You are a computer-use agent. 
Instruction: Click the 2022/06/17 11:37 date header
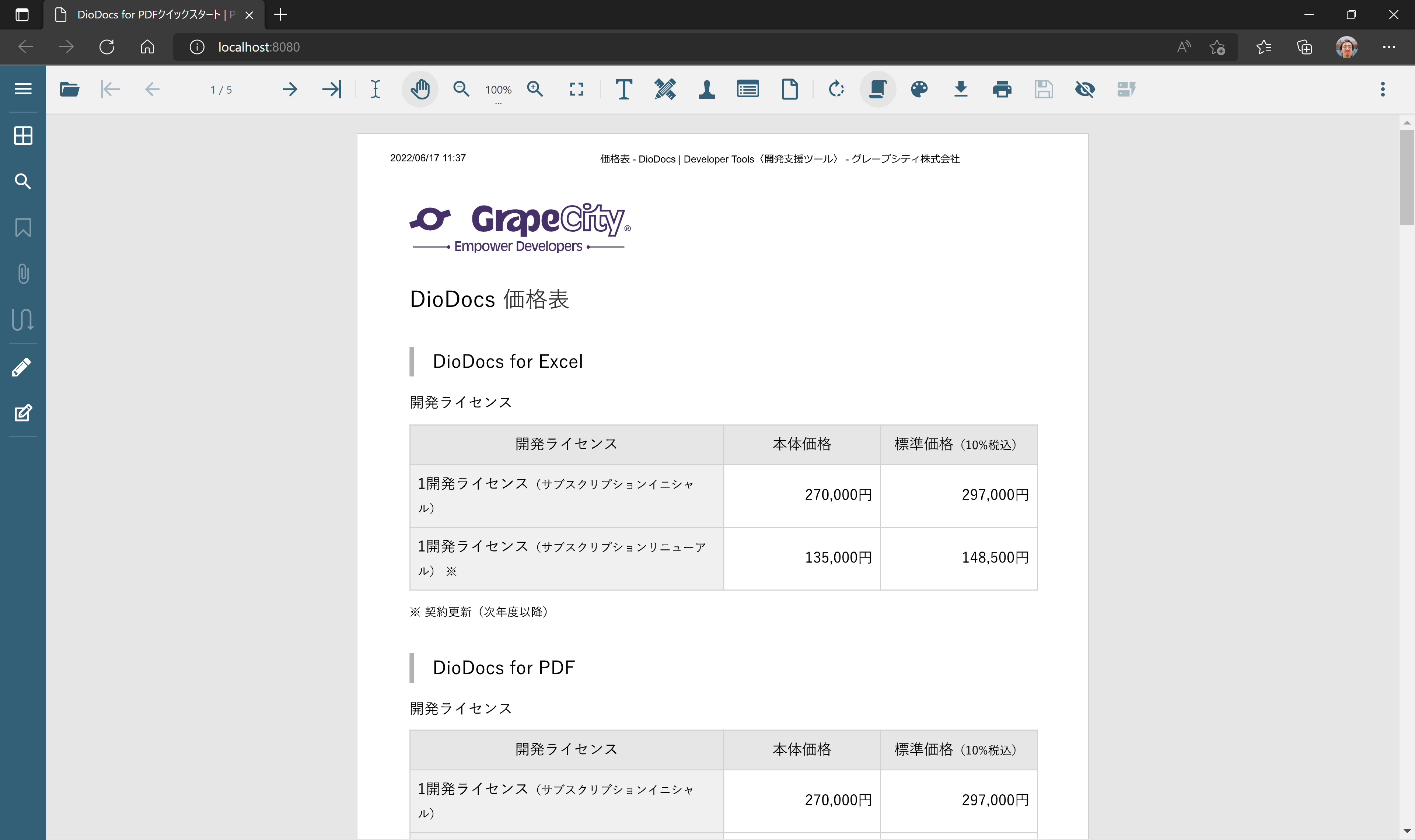(x=428, y=158)
